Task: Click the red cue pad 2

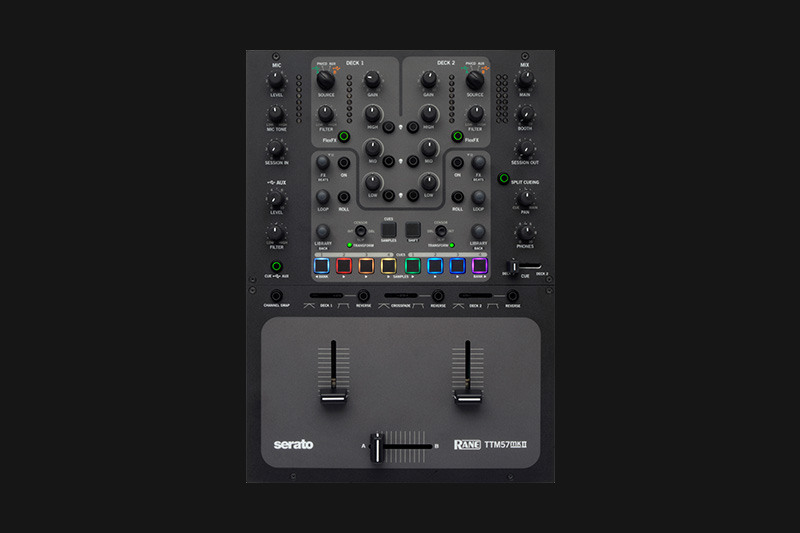Action: [344, 266]
